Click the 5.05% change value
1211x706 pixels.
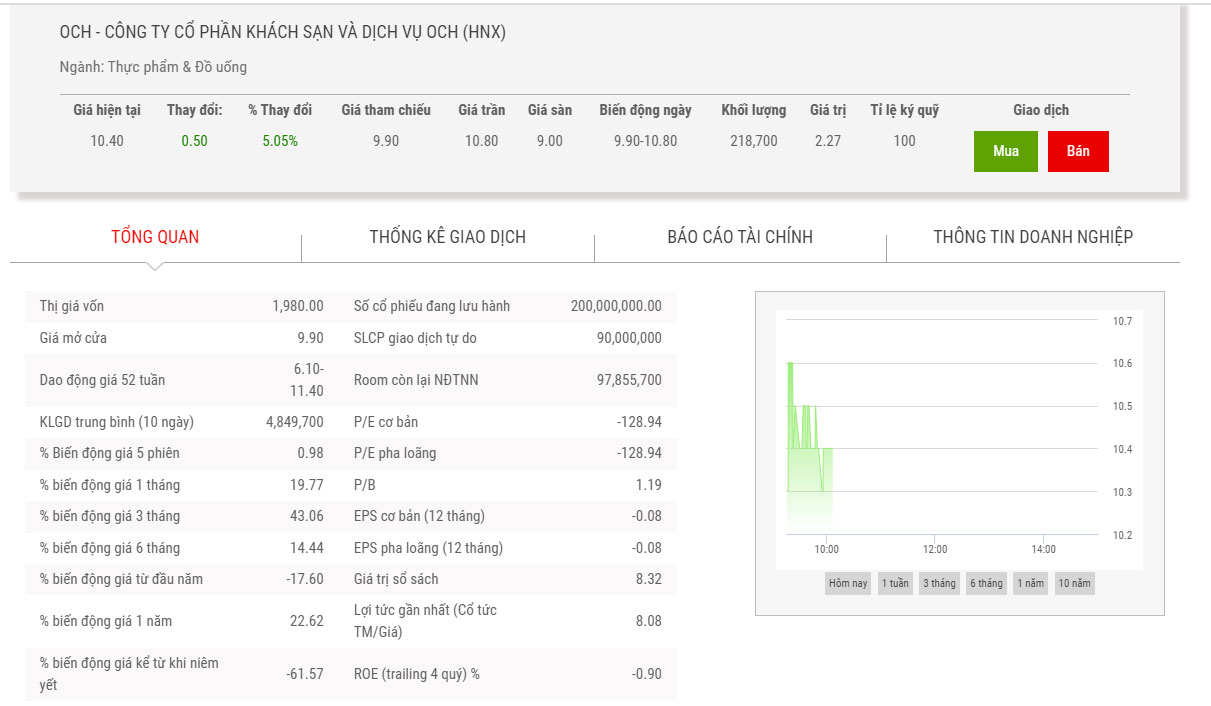[280, 141]
